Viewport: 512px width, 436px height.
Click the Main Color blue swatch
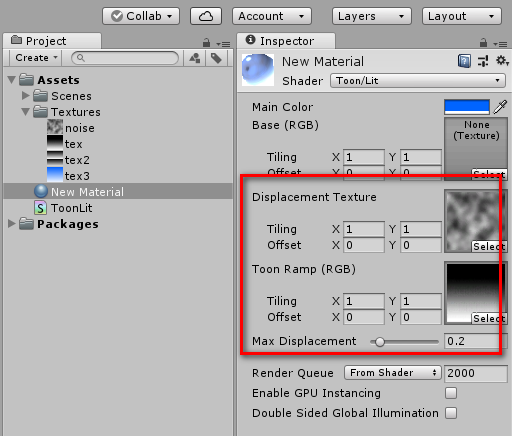pyautogui.click(x=467, y=107)
